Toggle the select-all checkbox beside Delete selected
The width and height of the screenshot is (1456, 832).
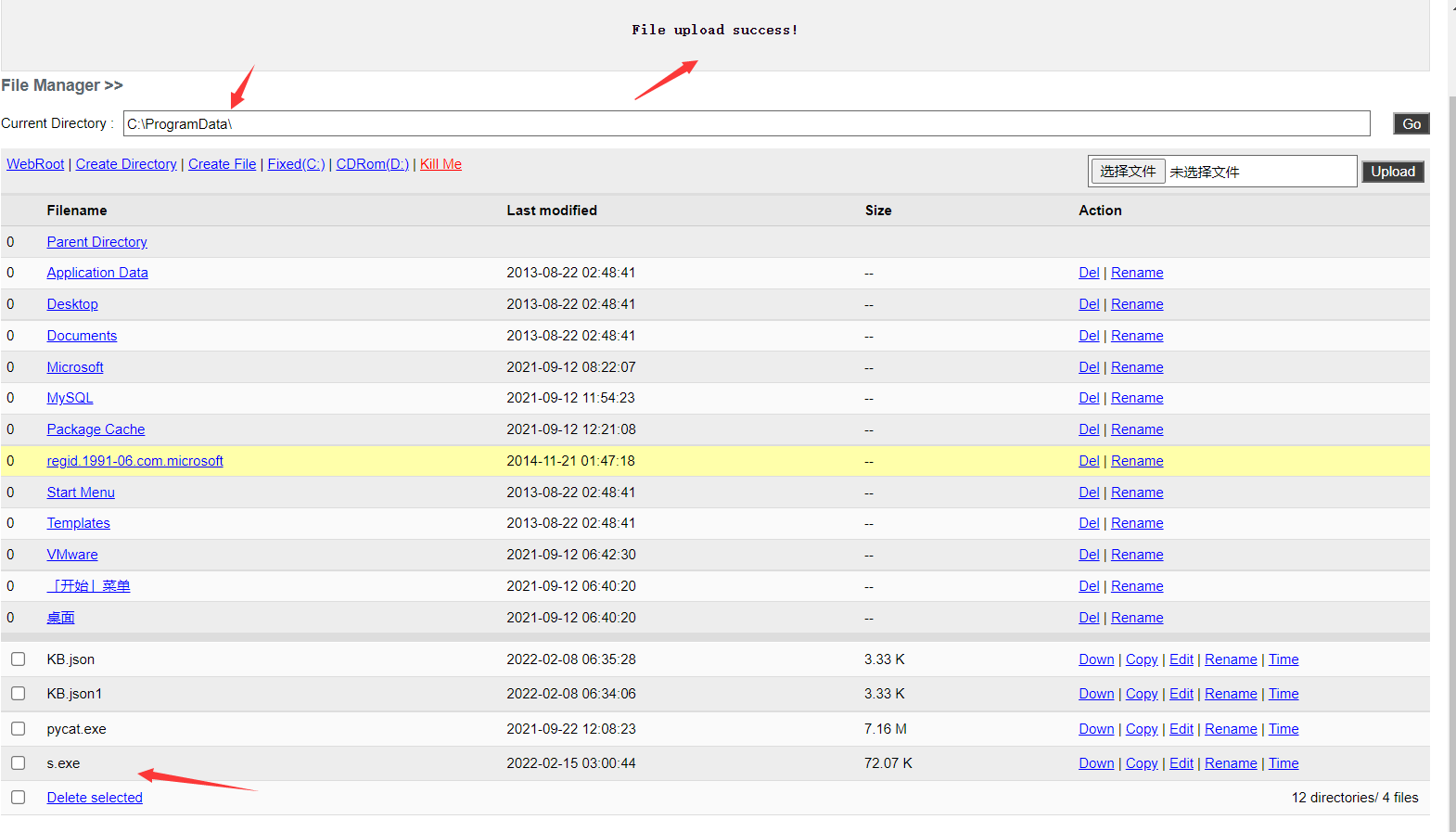[18, 797]
